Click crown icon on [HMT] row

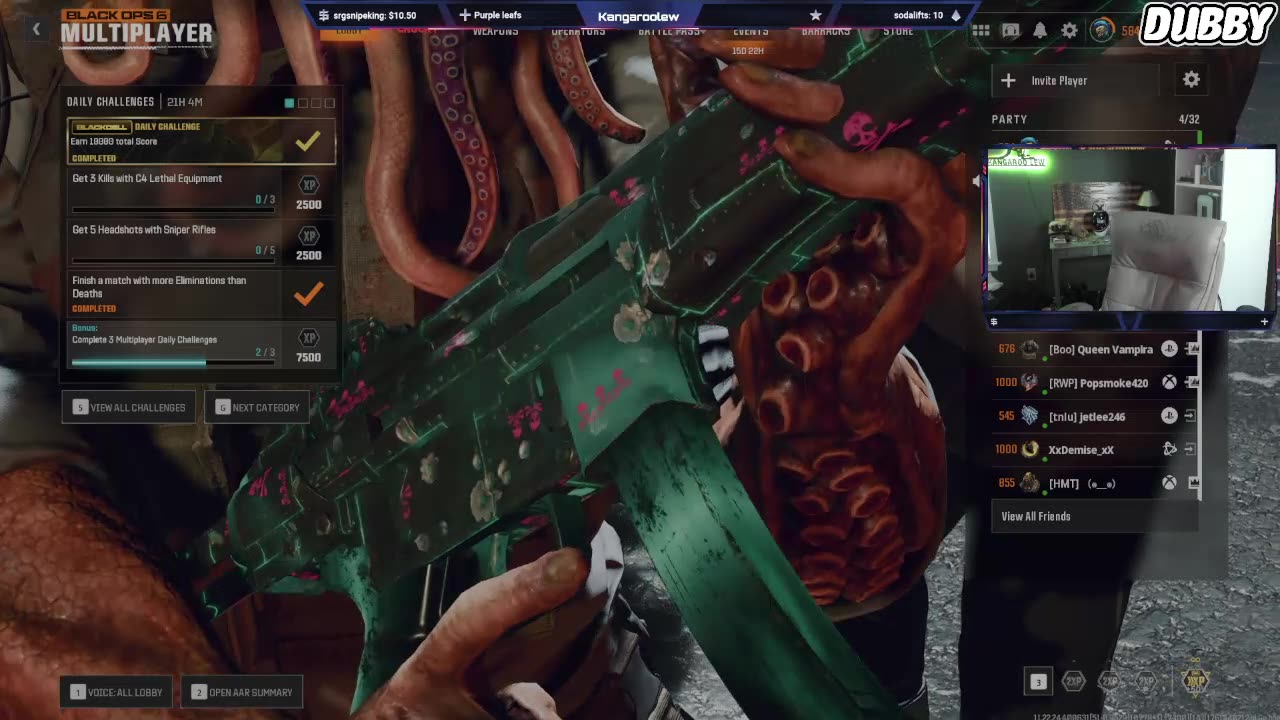pos(1193,483)
